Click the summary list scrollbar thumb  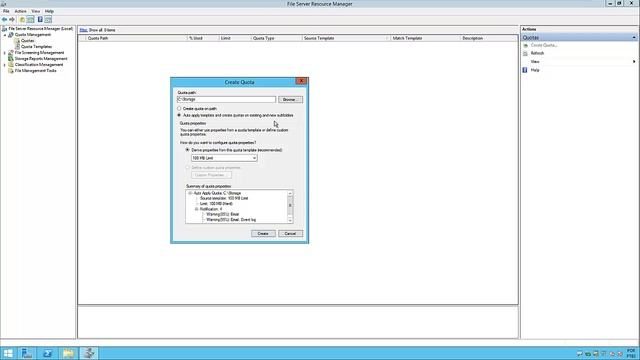tap(290, 204)
